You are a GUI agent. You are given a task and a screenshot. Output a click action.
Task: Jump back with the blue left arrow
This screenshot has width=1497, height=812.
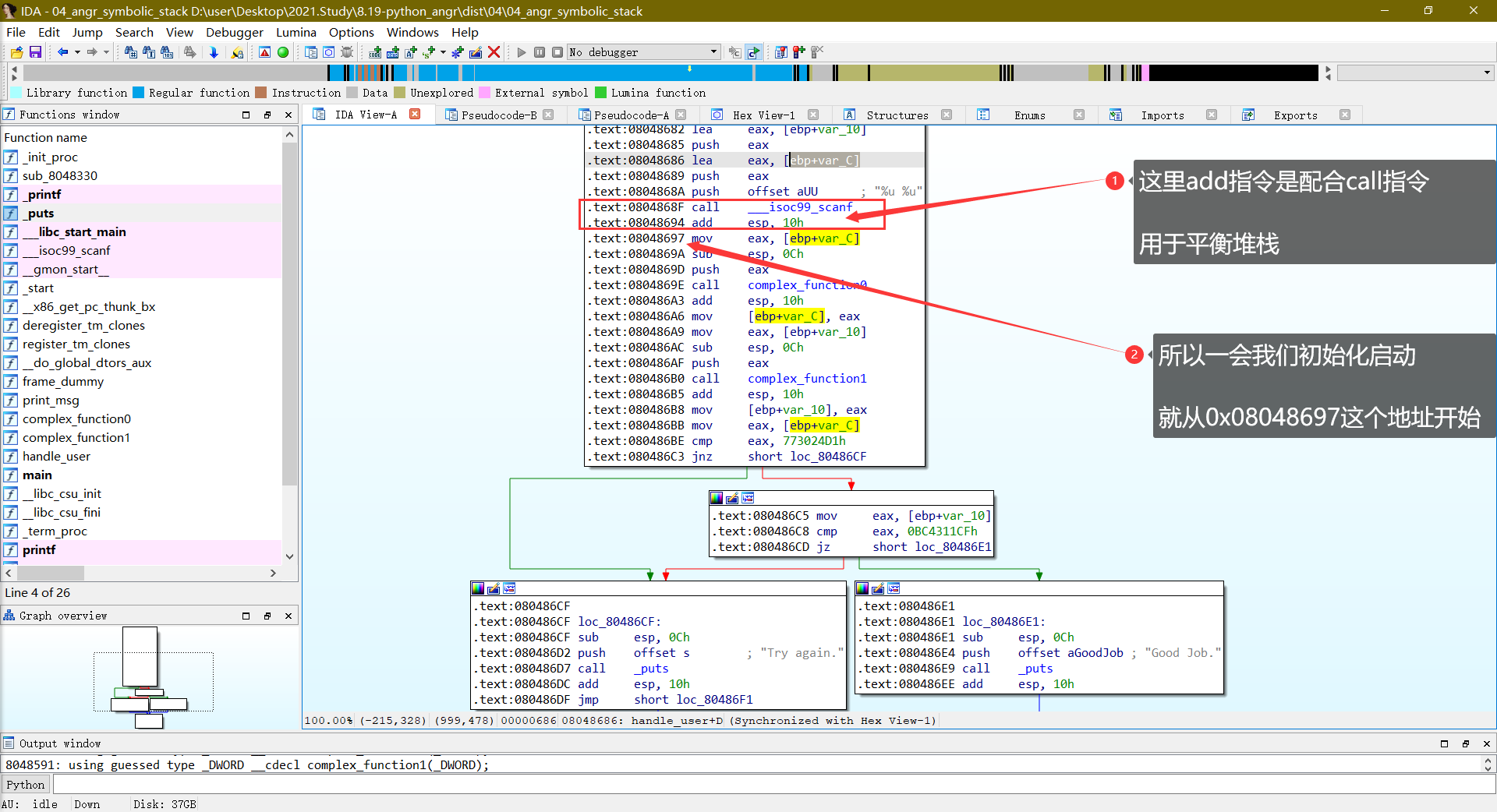[x=62, y=52]
